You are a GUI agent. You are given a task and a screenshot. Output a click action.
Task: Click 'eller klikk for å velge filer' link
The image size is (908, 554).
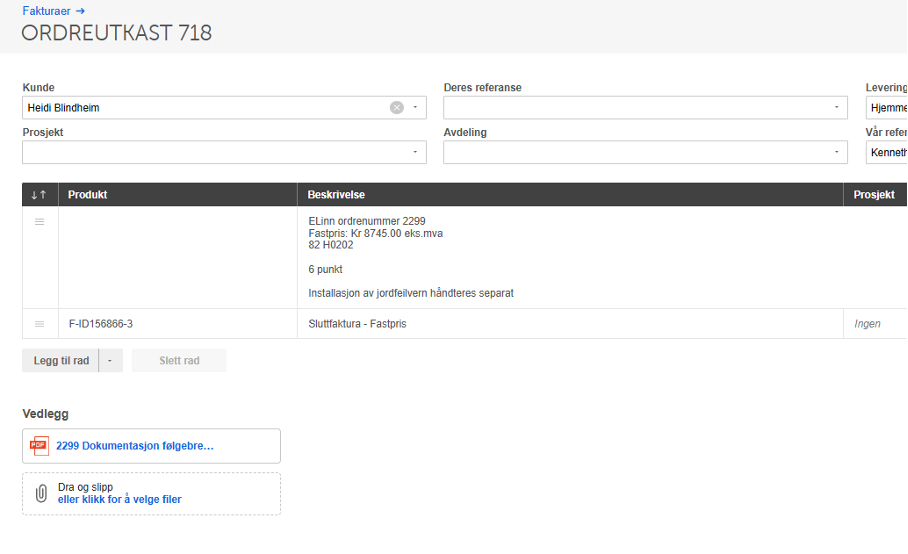120,499
